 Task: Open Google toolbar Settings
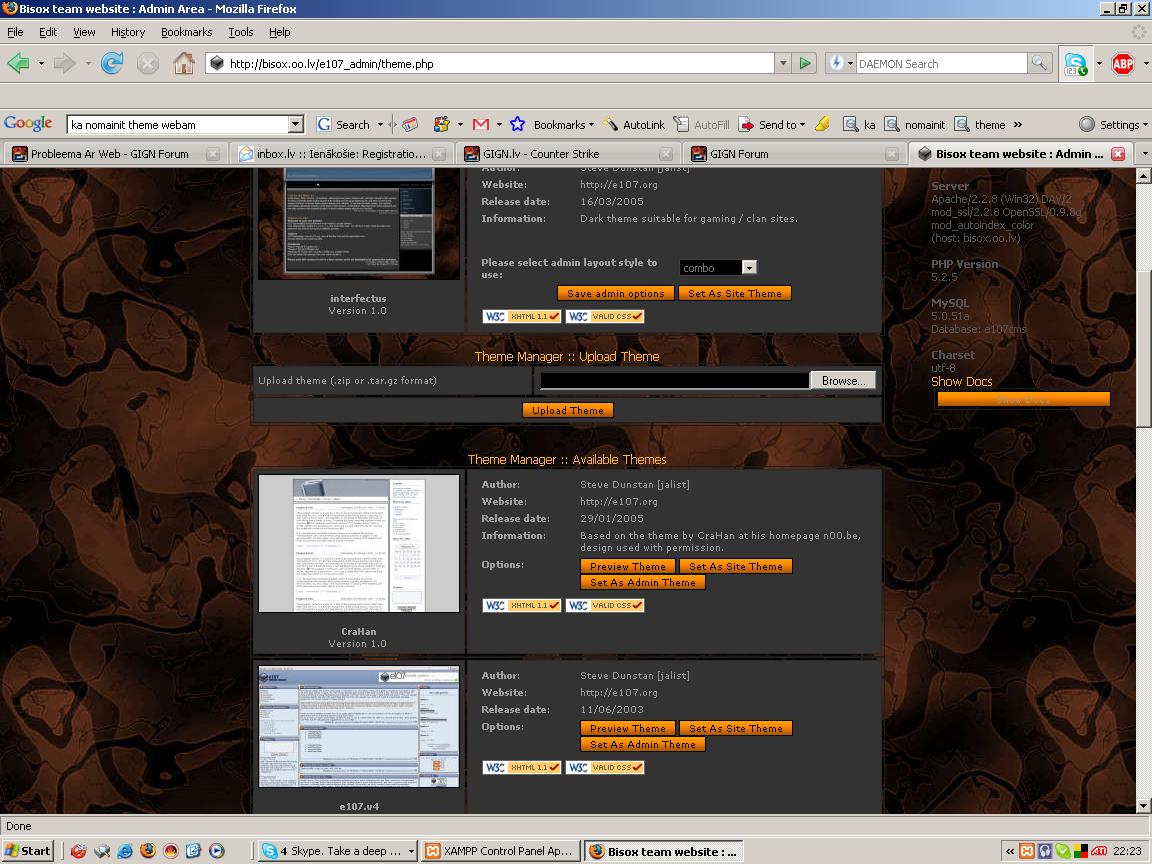1112,125
